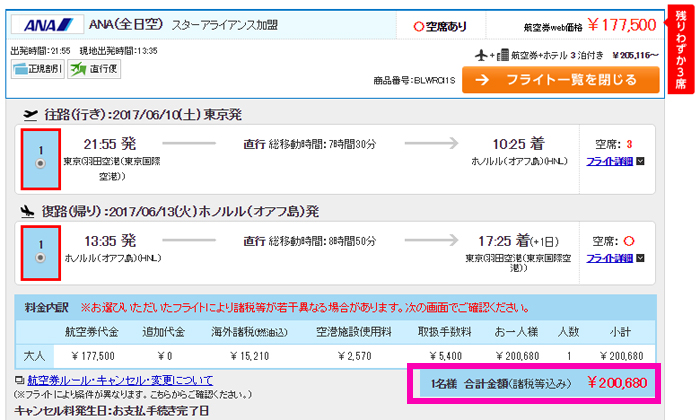Click 総移動時間 7時間30分 text
The image size is (700, 420).
tap(322, 144)
